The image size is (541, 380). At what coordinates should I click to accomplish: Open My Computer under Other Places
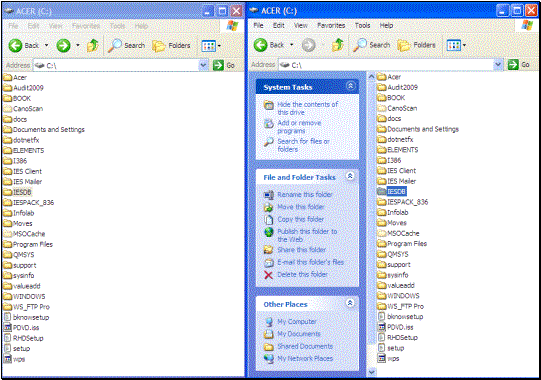(x=291, y=321)
